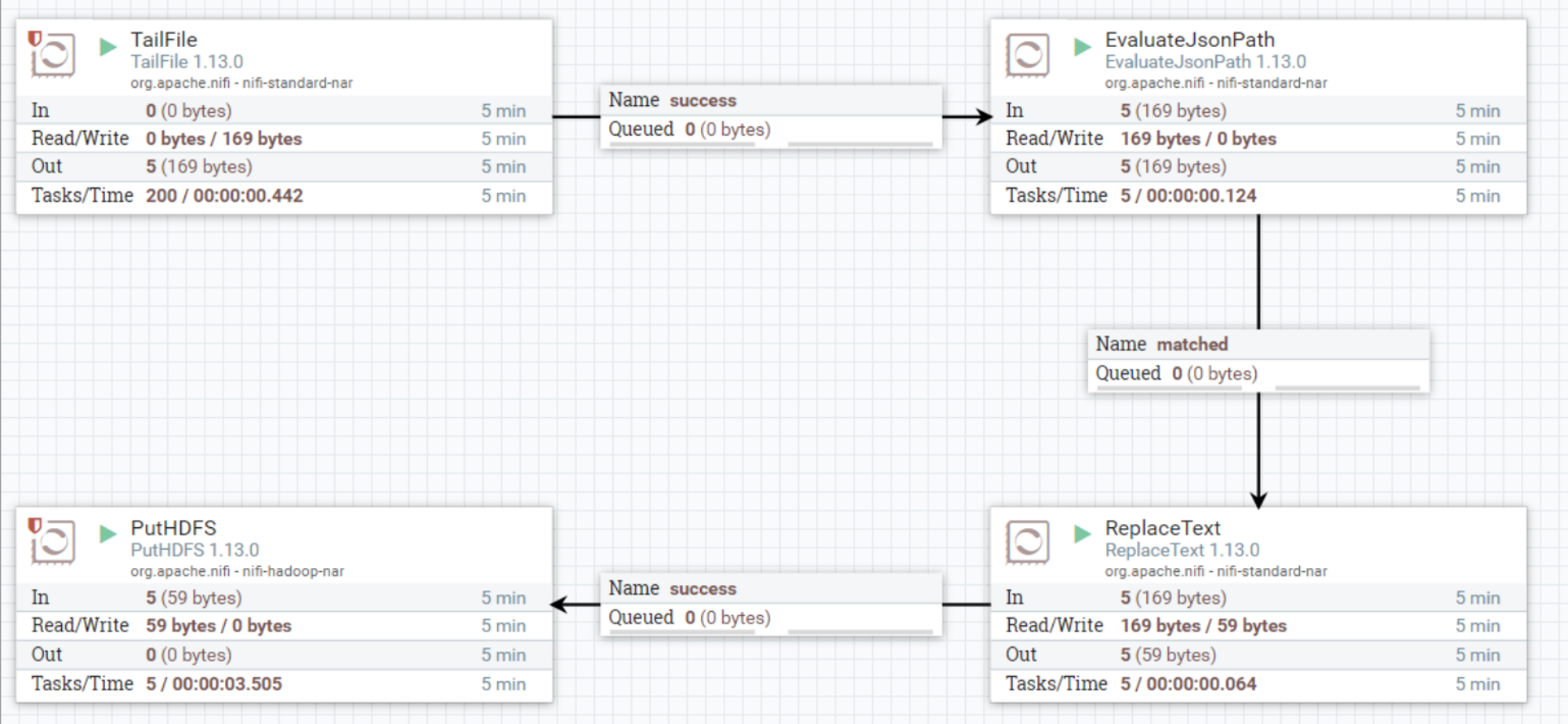Screen dimensions: 1568x724
Task: Click TailFile Tasks/Time statistics row
Action: pyautogui.click(x=284, y=196)
